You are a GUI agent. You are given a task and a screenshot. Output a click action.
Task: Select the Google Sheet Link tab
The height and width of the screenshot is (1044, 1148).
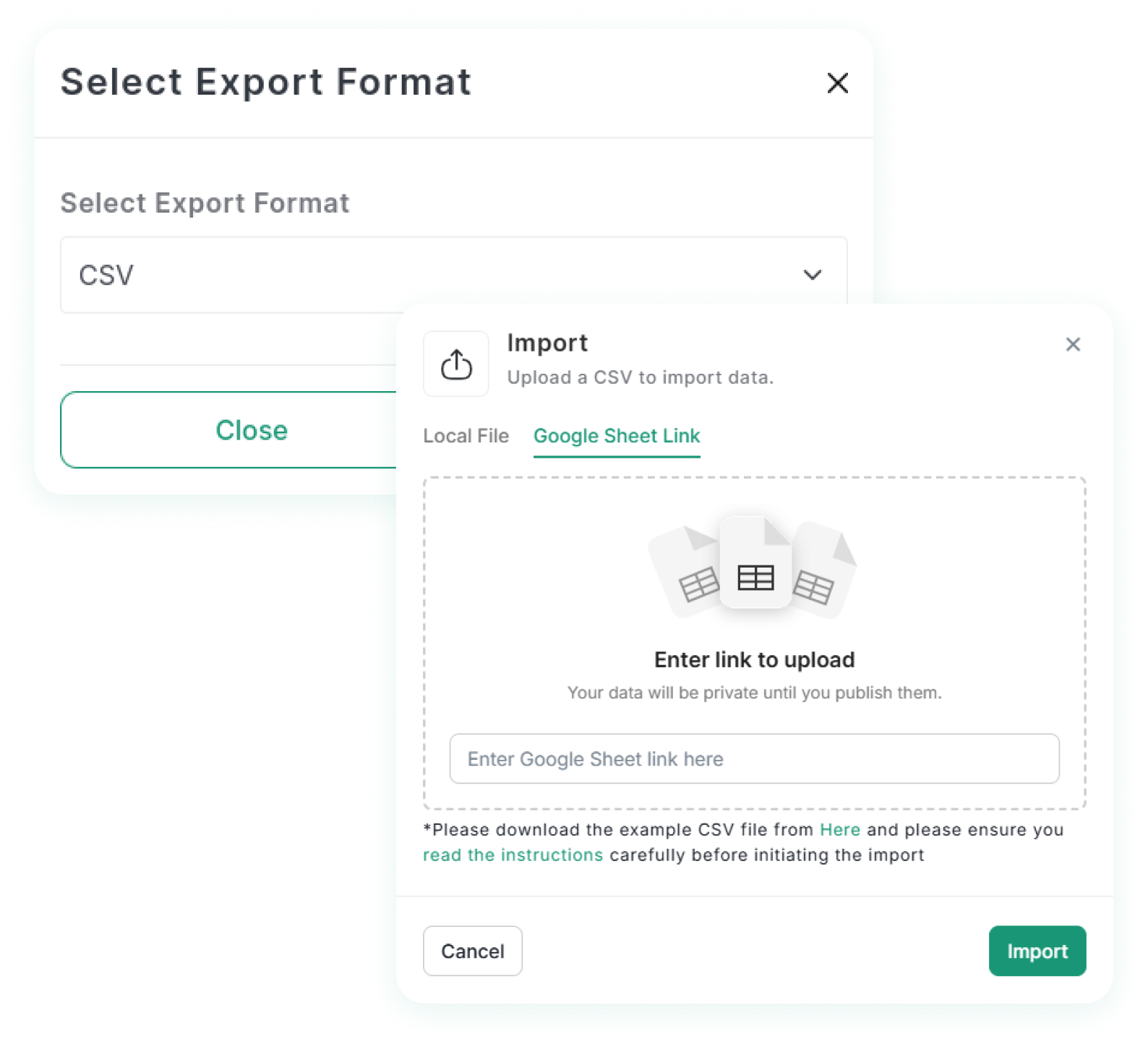[617, 436]
